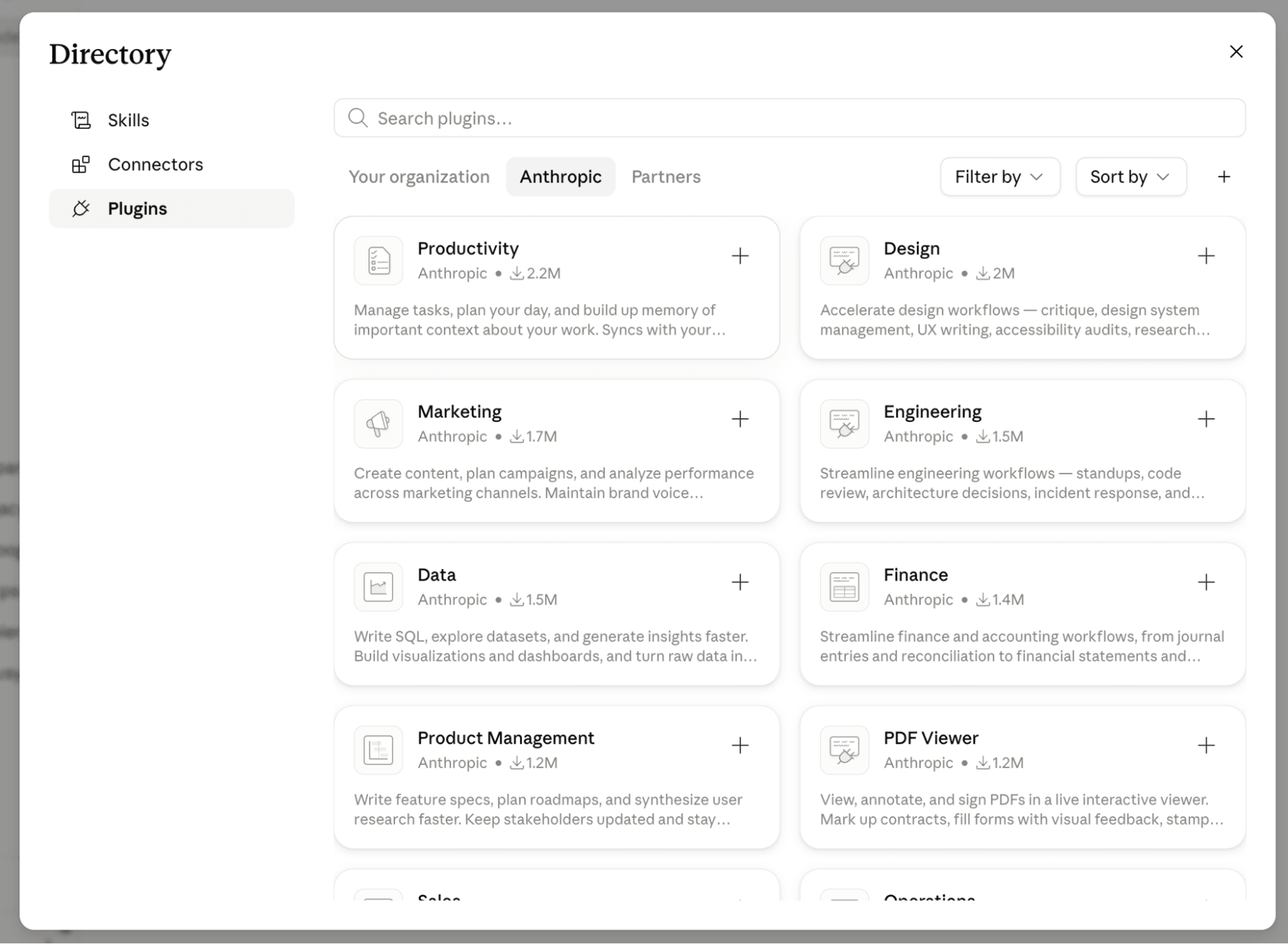1288x944 pixels.
Task: Click the plus icon beside Sort by
Action: click(1224, 176)
